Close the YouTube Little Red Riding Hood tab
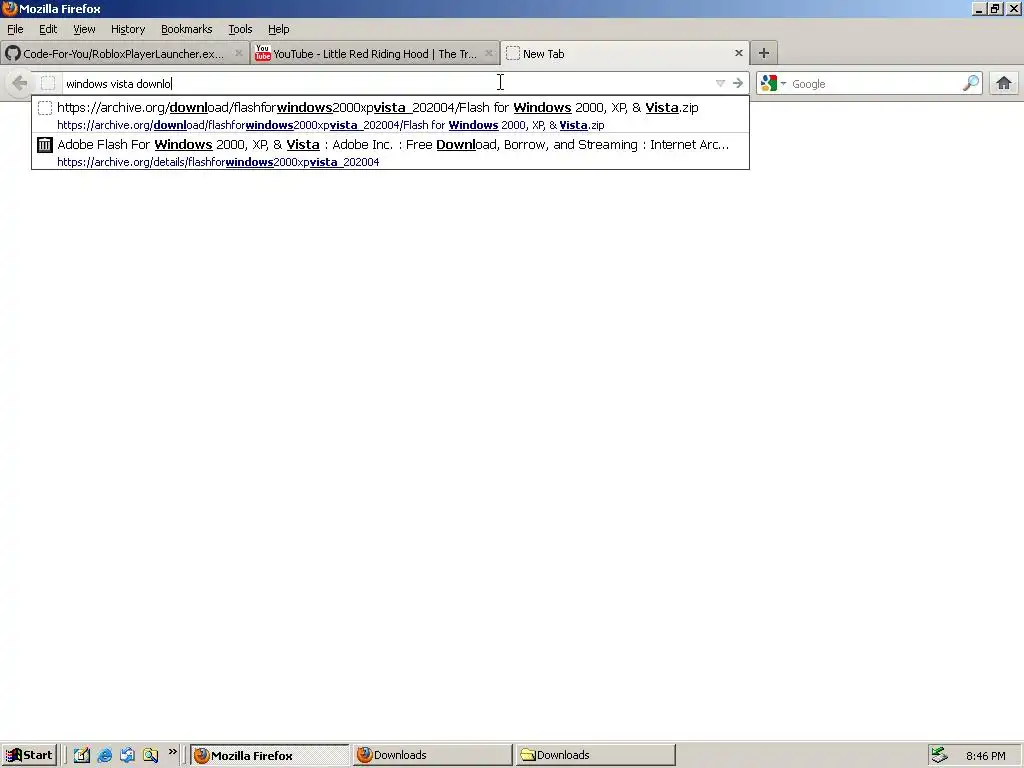The image size is (1024, 768). tap(488, 53)
